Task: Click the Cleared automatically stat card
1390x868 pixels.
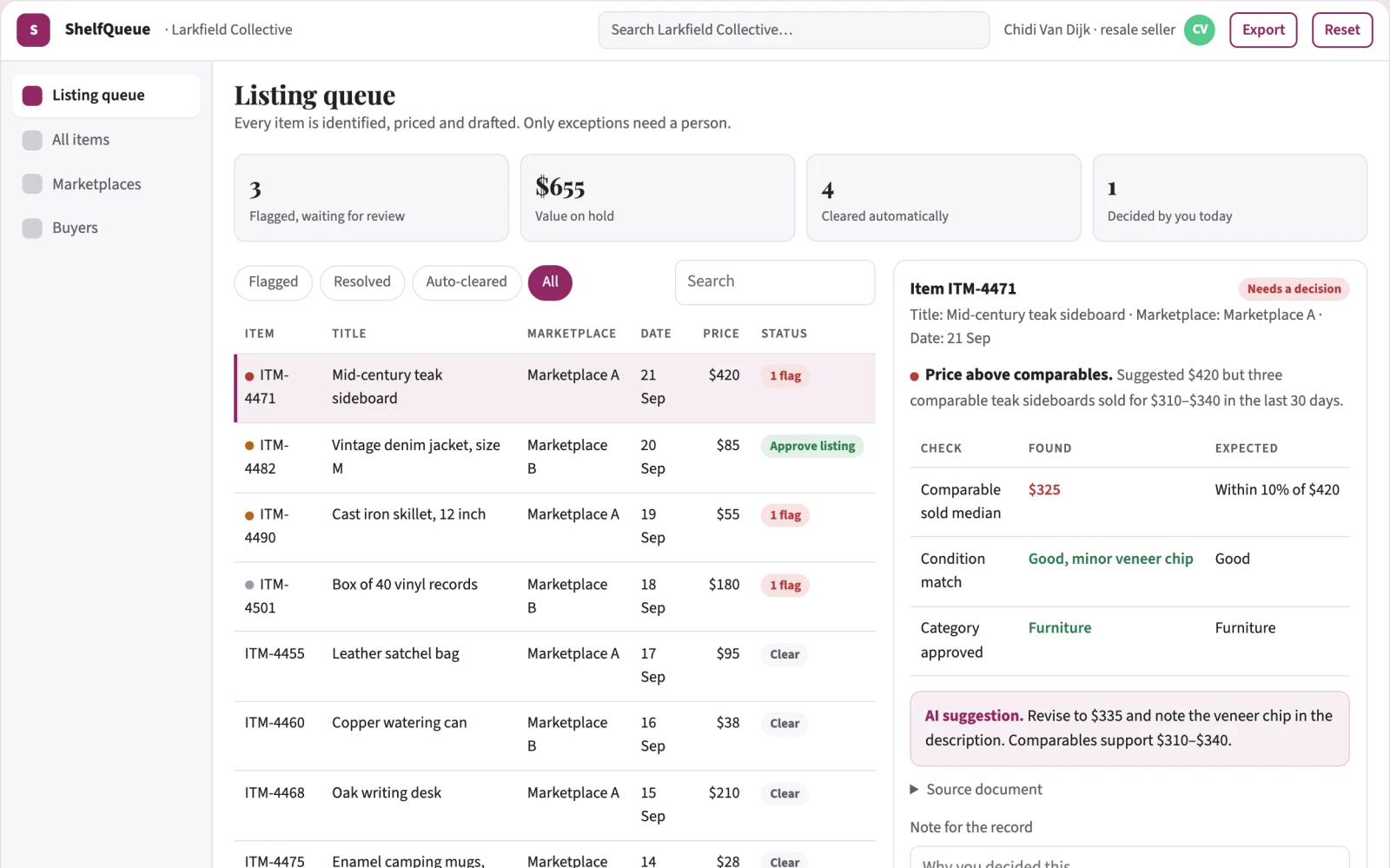Action: (x=943, y=198)
